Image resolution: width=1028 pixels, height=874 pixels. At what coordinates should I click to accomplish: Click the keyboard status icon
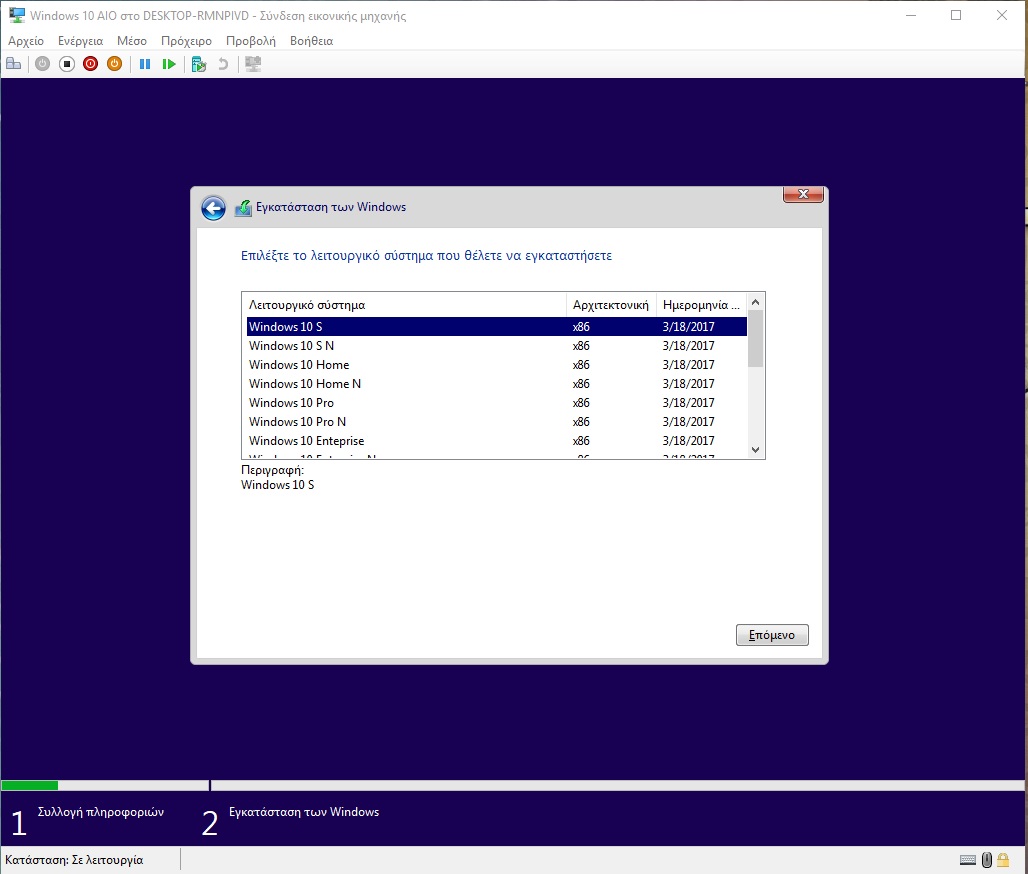968,860
